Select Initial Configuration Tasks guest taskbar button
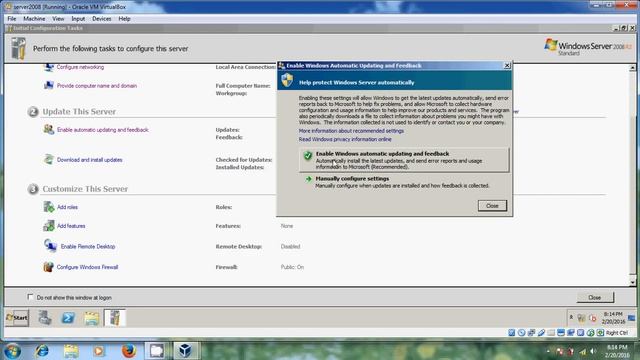The height and width of the screenshot is (360, 640). point(115,318)
